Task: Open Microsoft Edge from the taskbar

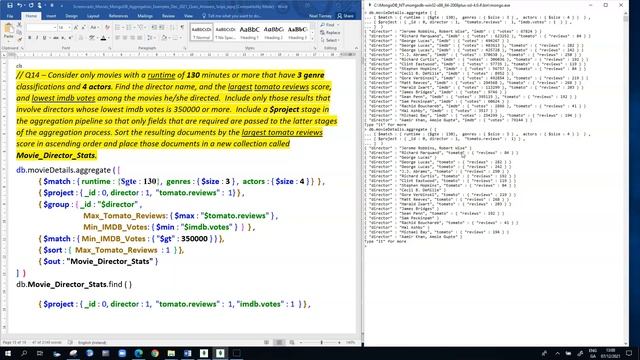Action: click(x=138, y=353)
